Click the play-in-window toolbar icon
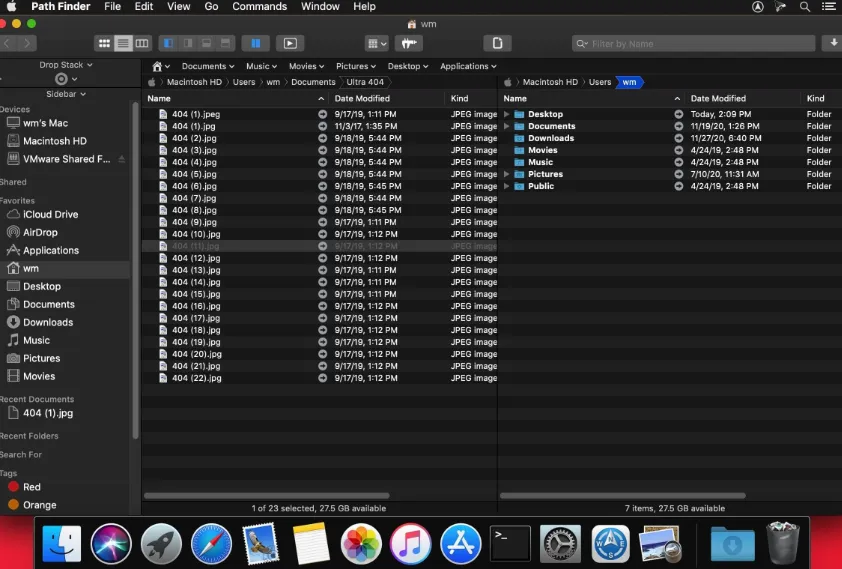This screenshot has width=842, height=569. [x=290, y=43]
